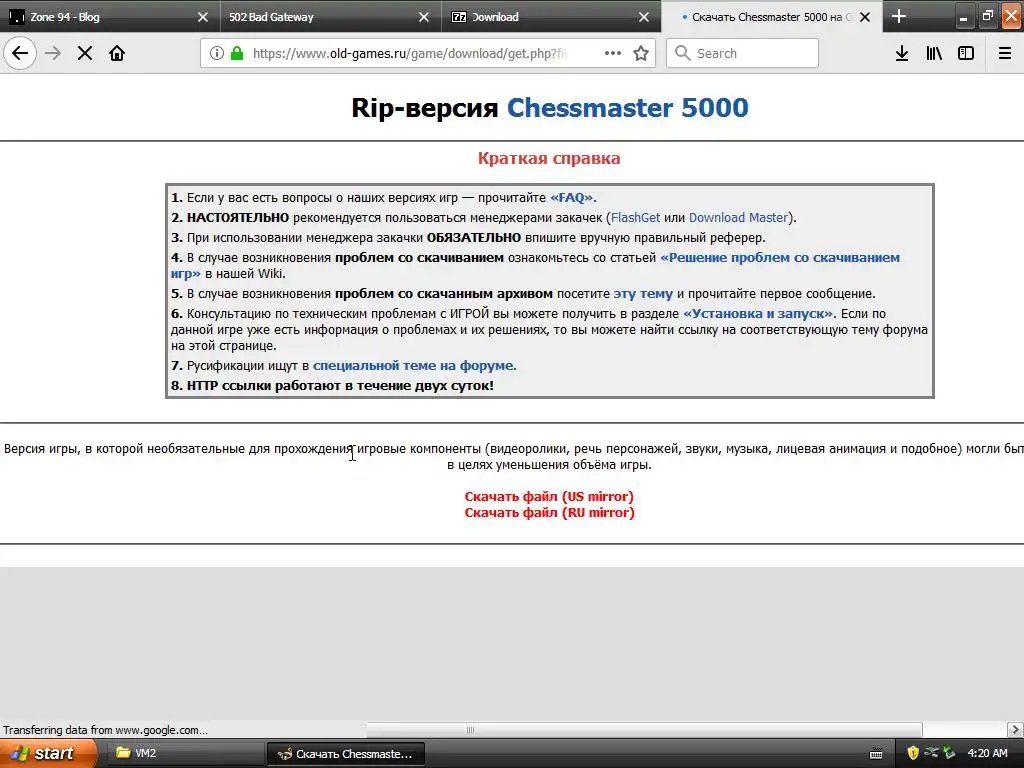1024x768 pixels.
Task: Close the Download tab
Action: pos(643,17)
